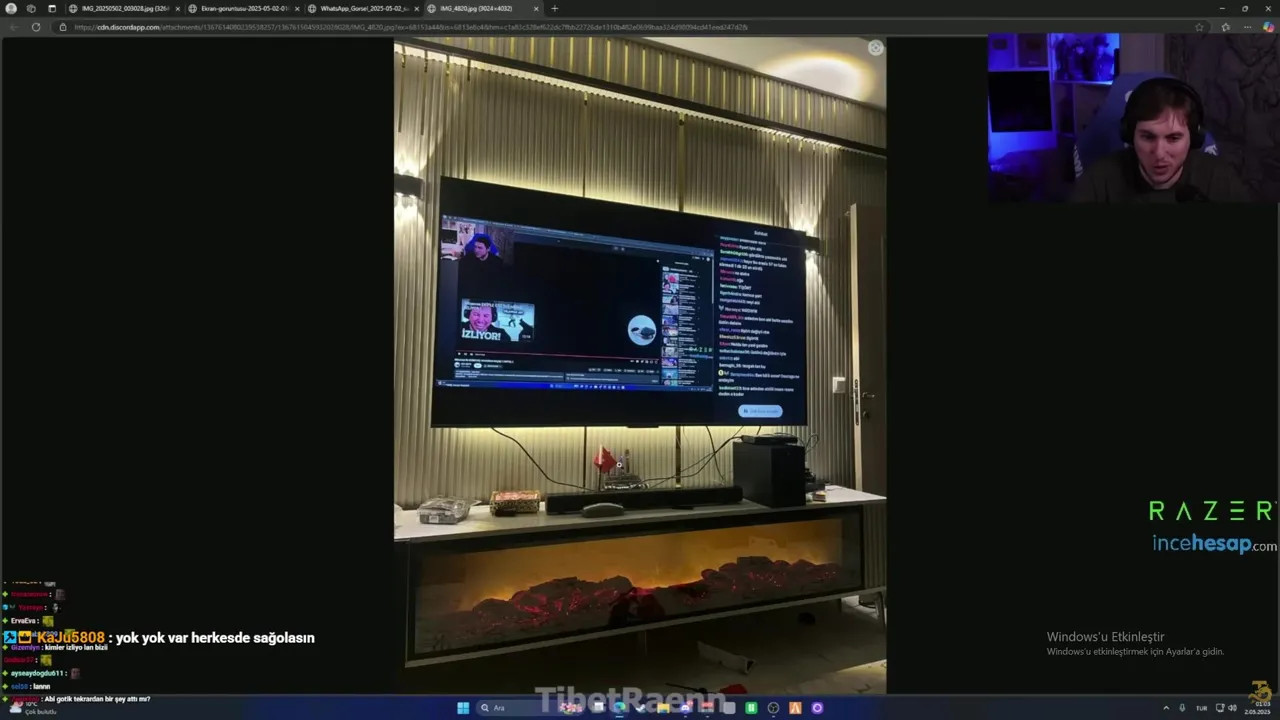View site information lock icon
This screenshot has width=1280, height=720.
coord(63,27)
